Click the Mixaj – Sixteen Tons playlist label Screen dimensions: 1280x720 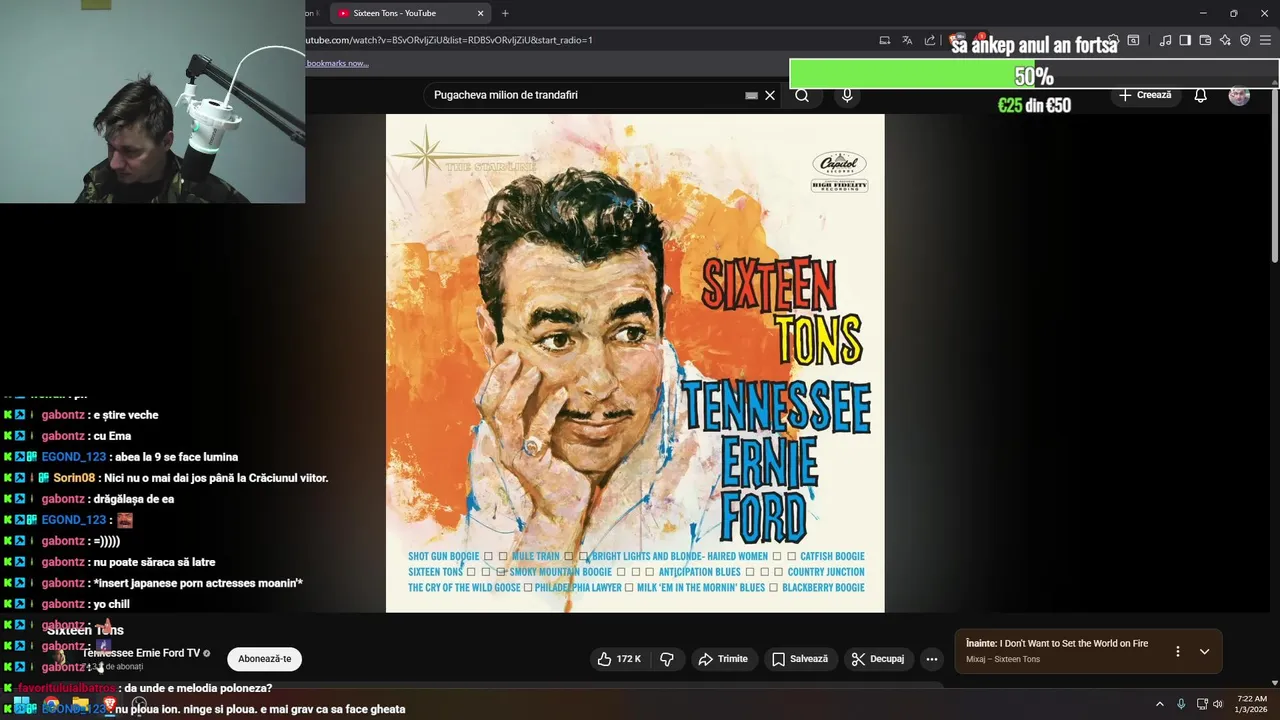coord(1003,659)
